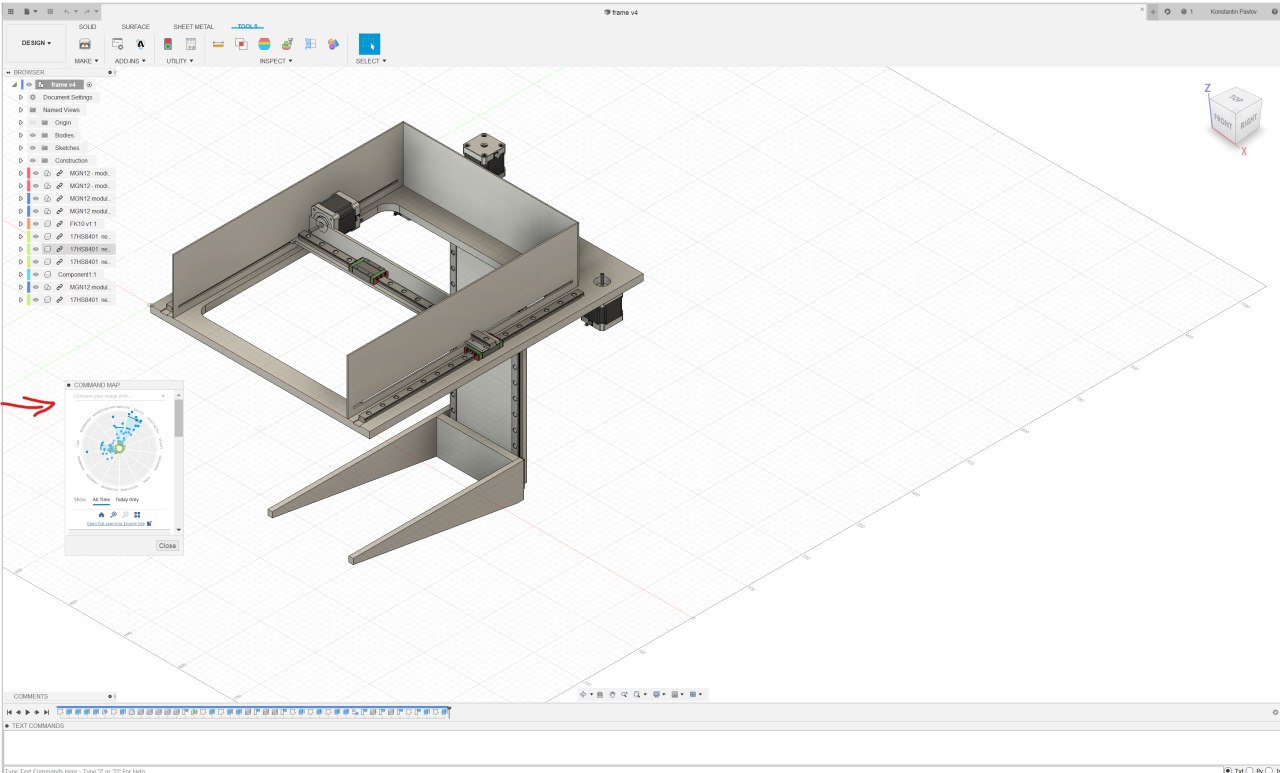Expand the Document Settings node

click(x=21, y=97)
